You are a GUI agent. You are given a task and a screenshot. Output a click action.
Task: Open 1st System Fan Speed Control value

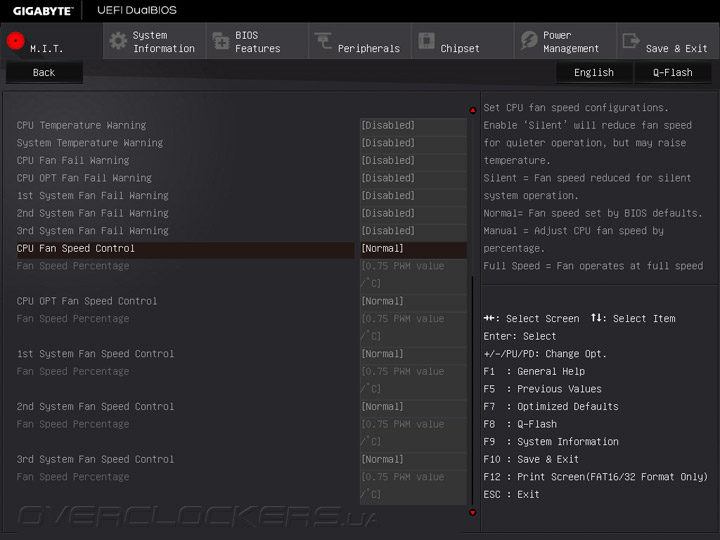[x=413, y=354]
